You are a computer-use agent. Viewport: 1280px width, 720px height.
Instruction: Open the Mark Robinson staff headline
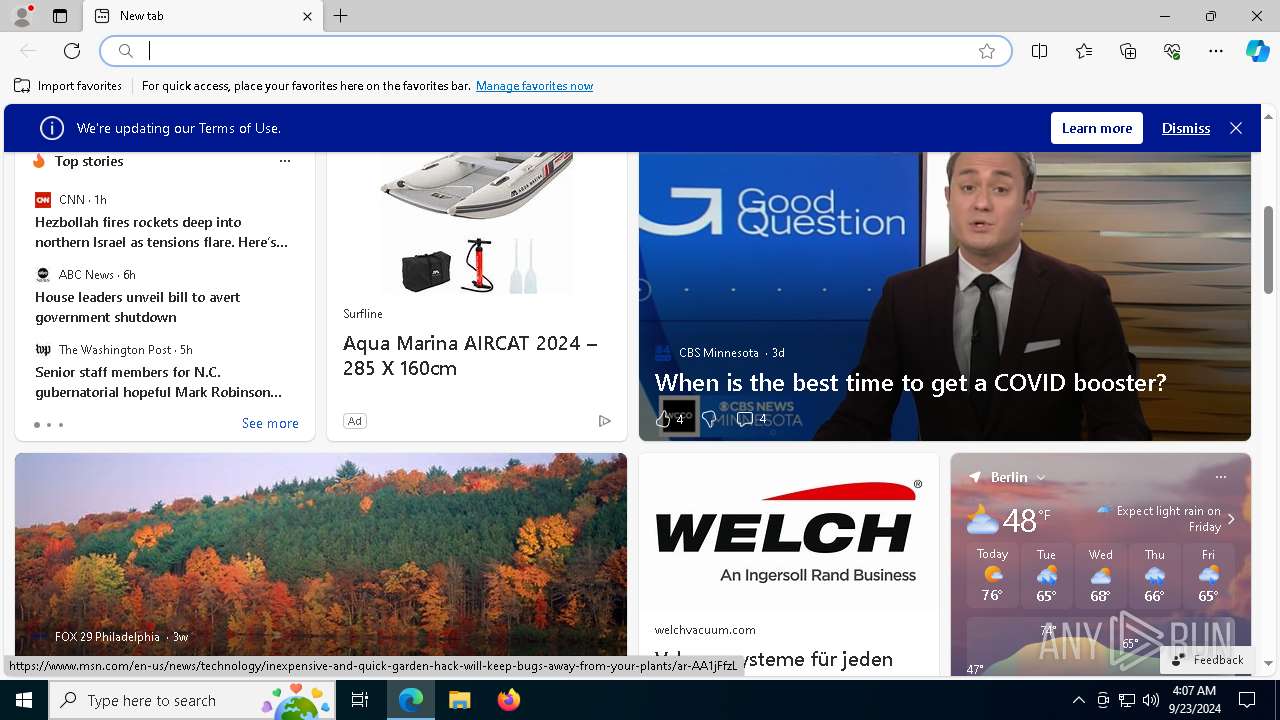[159, 382]
